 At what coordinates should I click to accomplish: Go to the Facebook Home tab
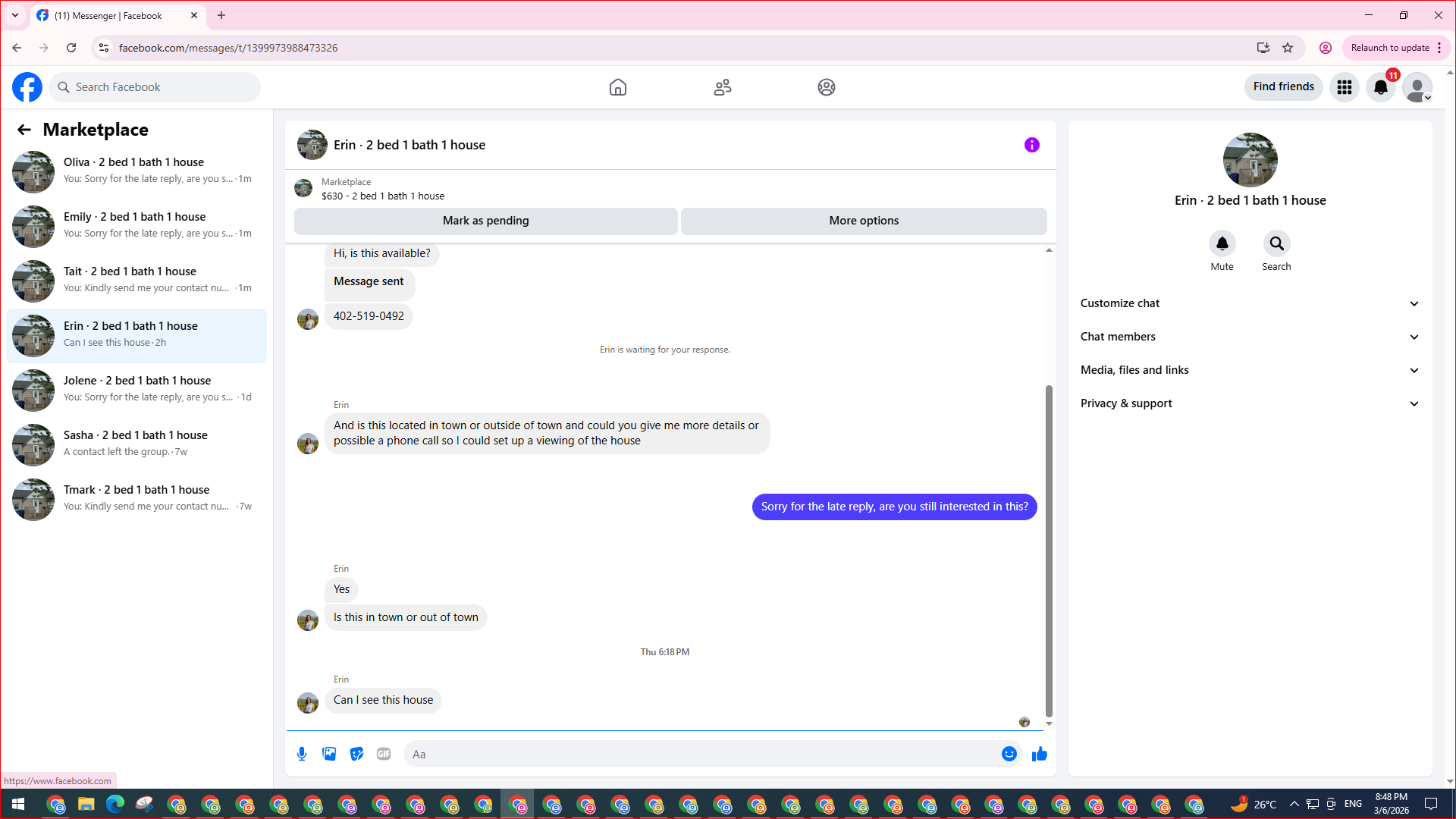pos(617,87)
